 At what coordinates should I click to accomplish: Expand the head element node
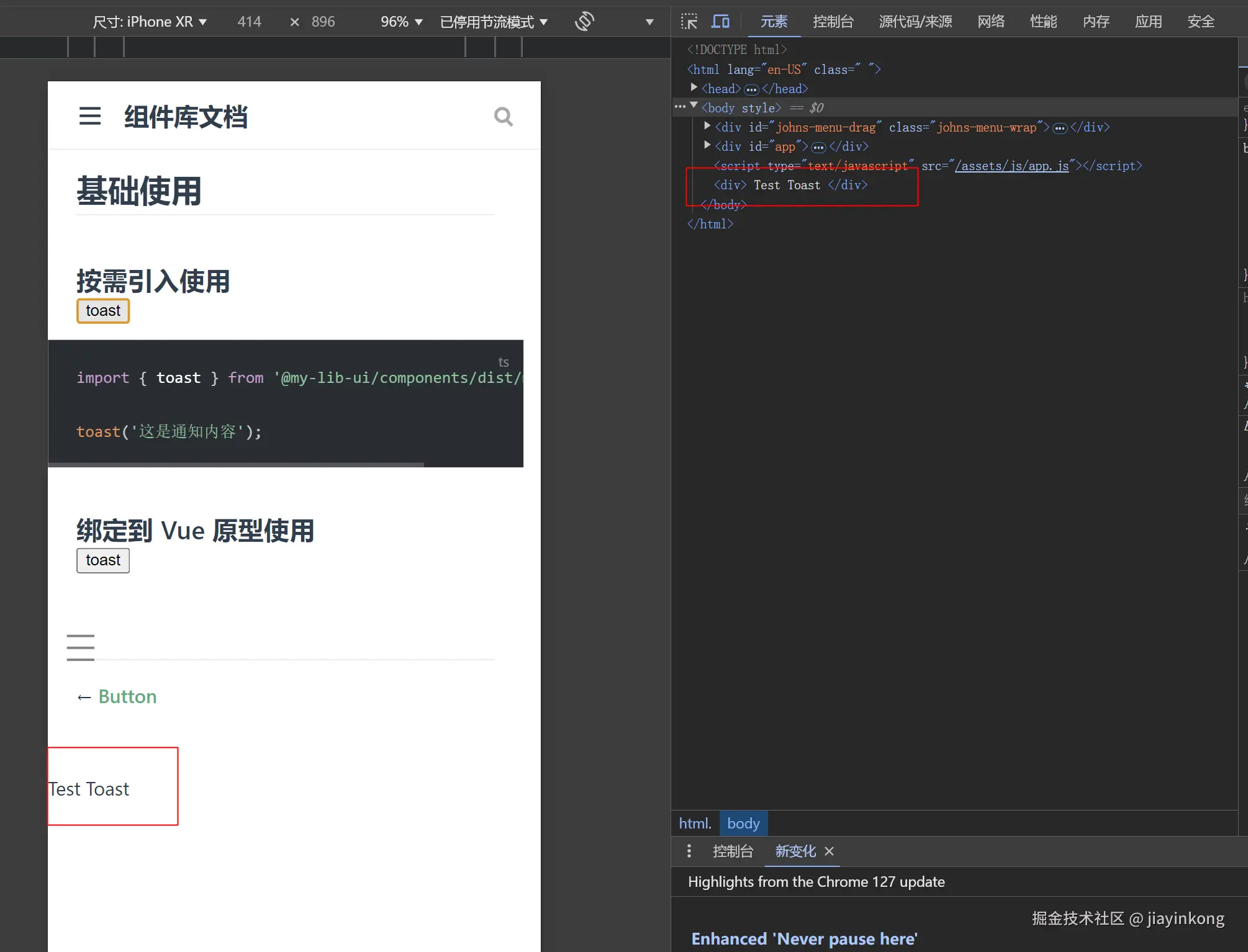click(x=694, y=88)
